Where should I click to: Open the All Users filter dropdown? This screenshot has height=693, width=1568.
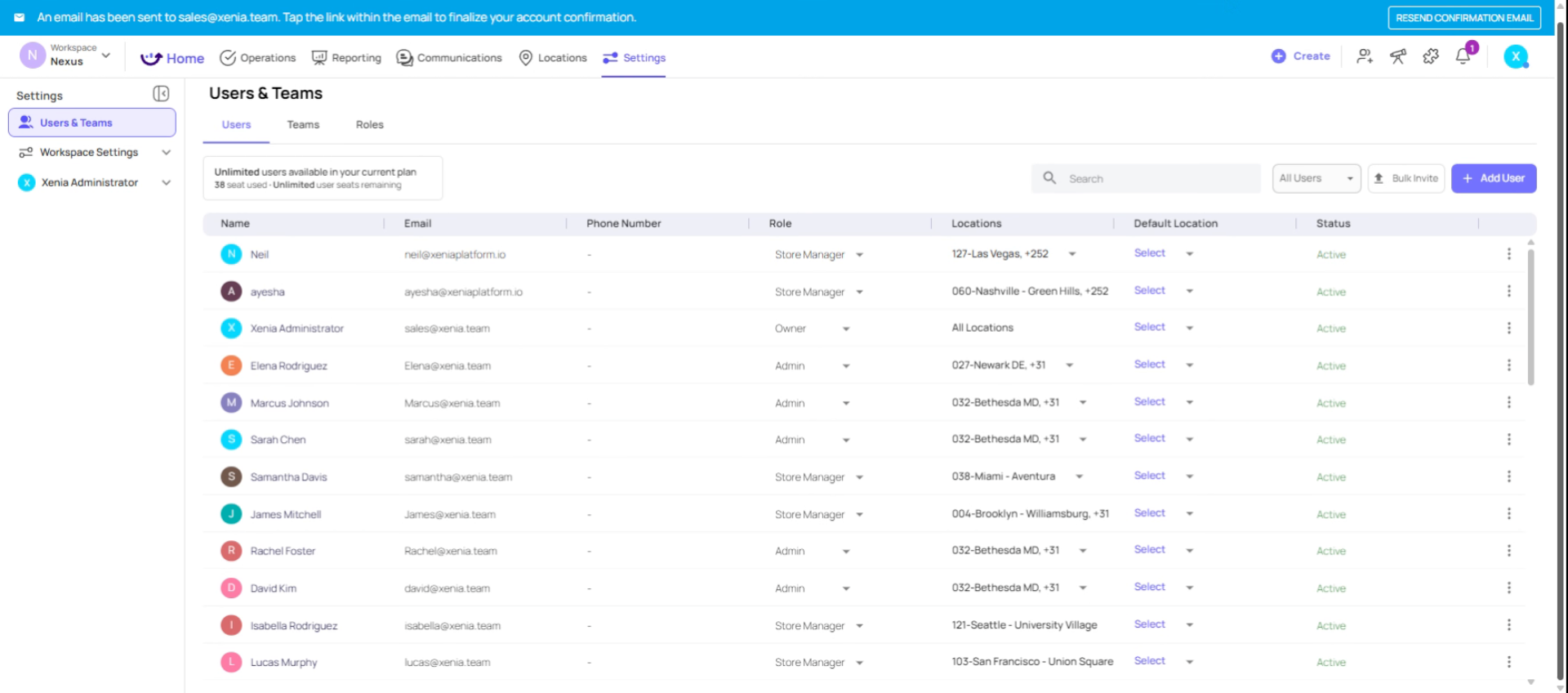pyautogui.click(x=1316, y=178)
